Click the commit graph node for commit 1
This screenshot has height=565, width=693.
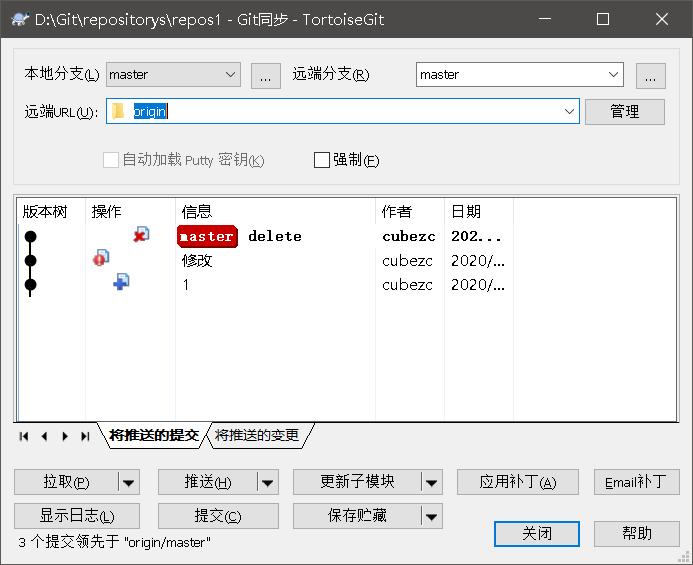(30, 285)
